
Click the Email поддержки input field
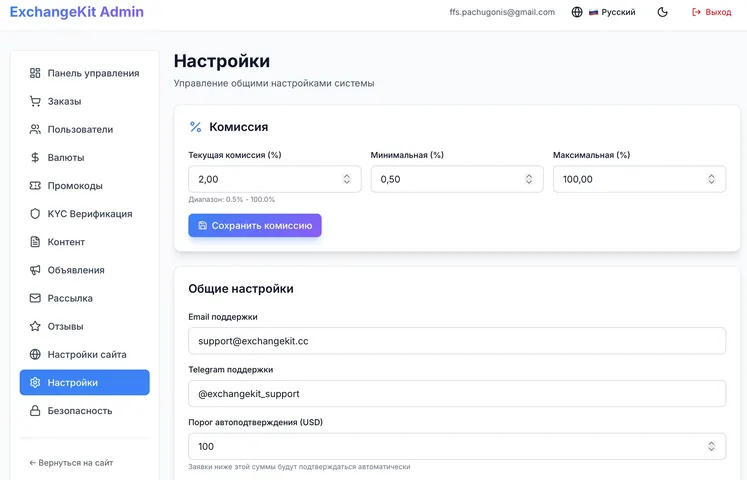tap(457, 340)
